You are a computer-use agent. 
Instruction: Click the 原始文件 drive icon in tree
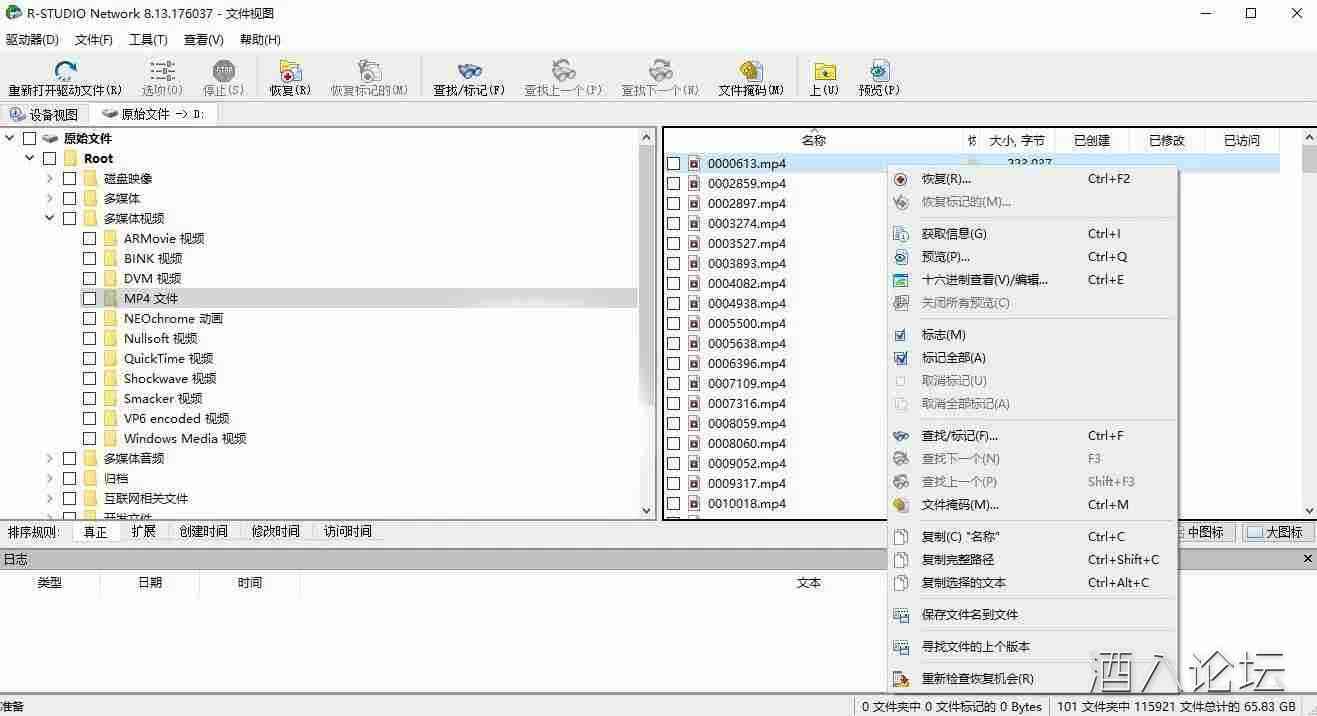50,138
